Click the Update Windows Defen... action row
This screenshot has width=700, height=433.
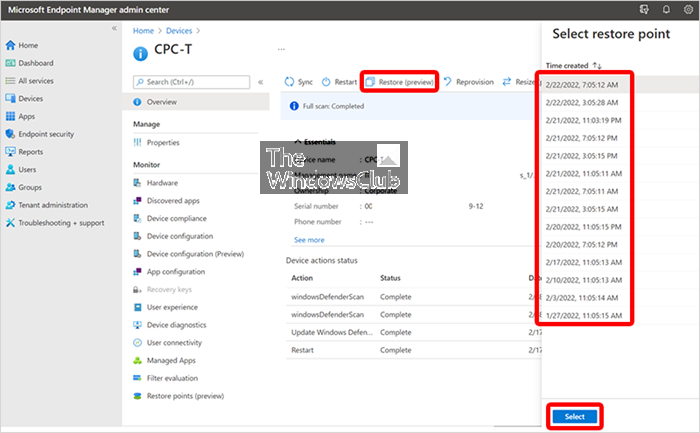pyautogui.click(x=413, y=333)
